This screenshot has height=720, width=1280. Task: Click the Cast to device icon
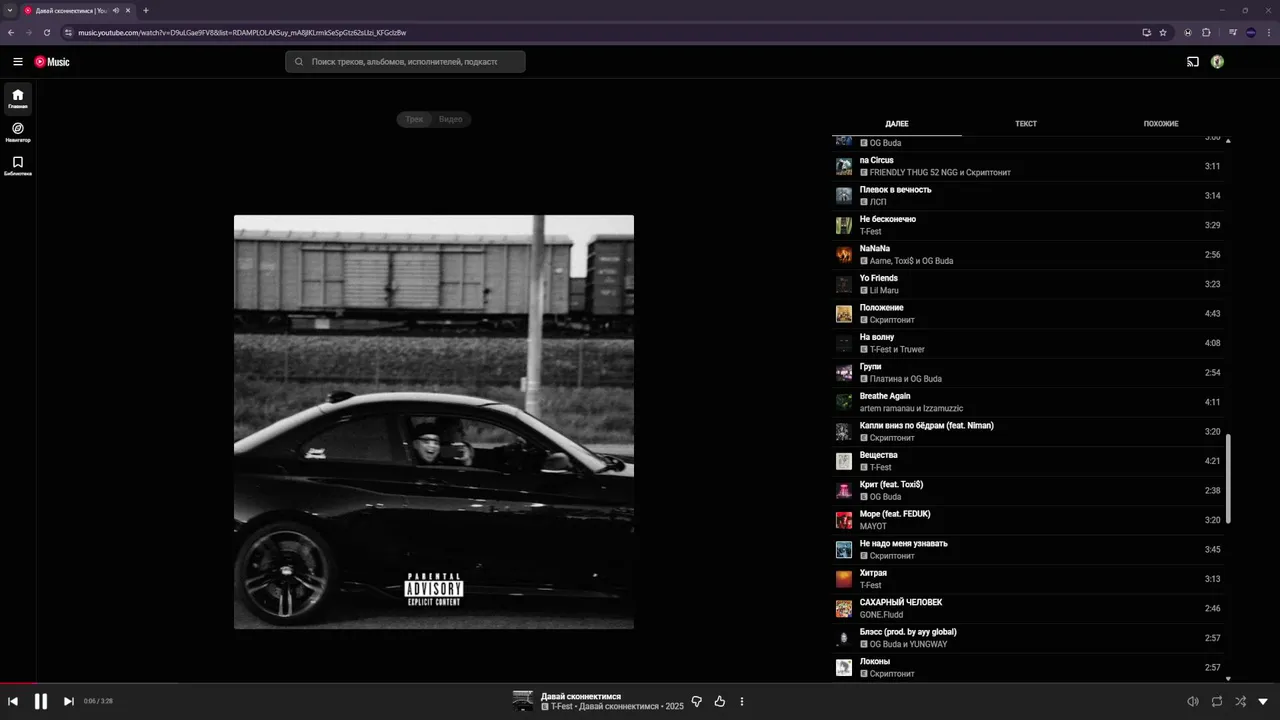pyautogui.click(x=1192, y=62)
